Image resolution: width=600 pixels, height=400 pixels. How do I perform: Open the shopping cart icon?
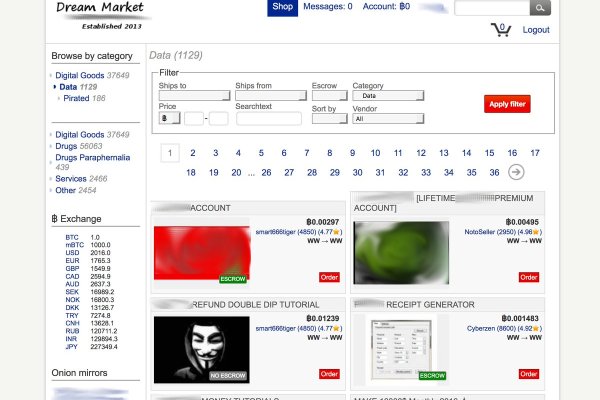click(x=501, y=29)
